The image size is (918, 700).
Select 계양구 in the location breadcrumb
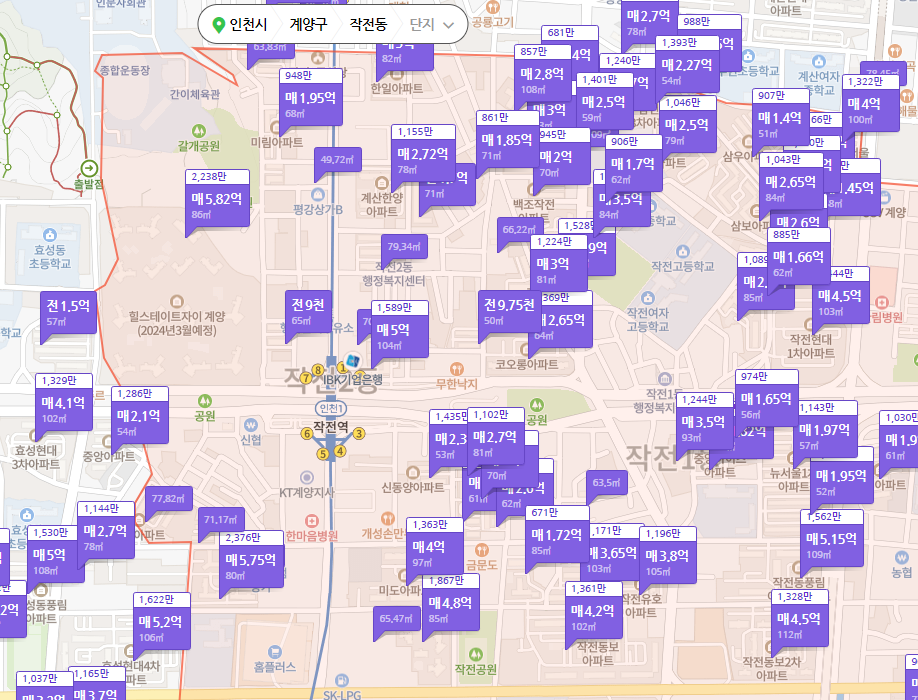(308, 25)
